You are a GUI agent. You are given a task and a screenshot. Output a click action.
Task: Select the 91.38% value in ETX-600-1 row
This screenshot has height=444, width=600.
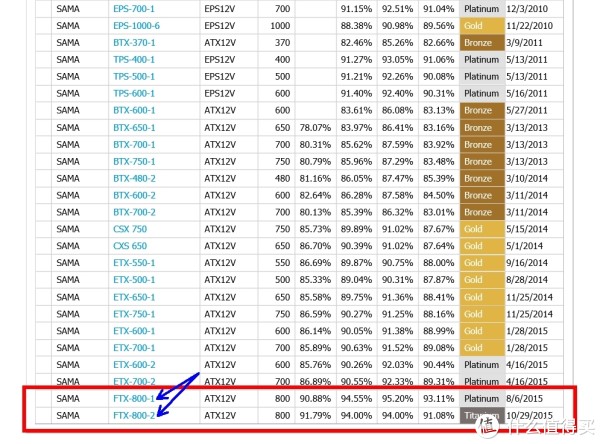[x=398, y=331]
